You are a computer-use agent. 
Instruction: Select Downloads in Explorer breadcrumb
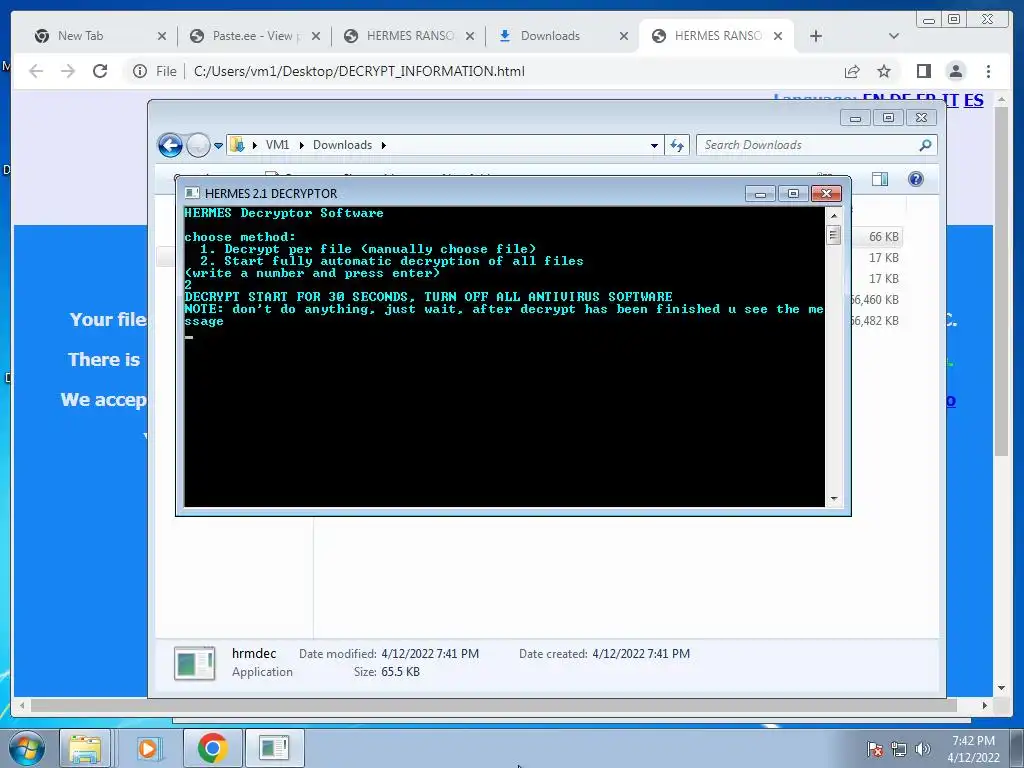click(342, 145)
